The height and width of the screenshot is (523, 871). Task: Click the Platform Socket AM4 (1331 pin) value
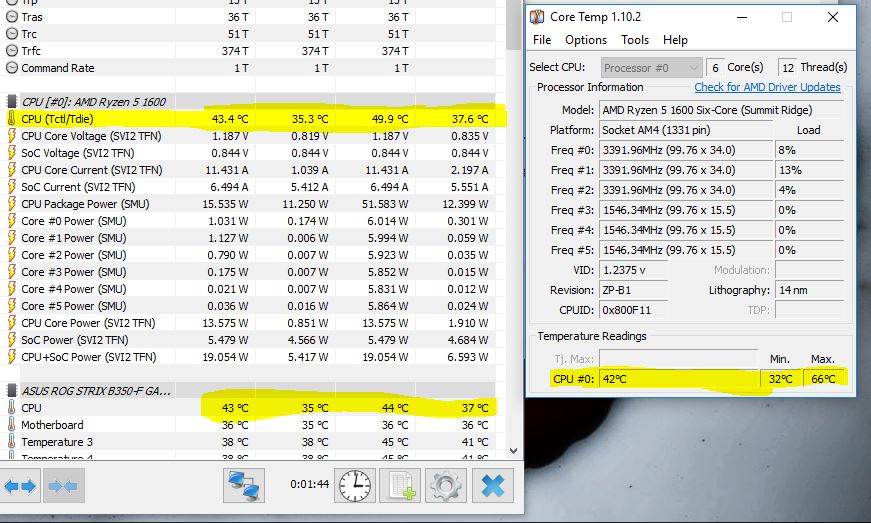click(x=686, y=130)
